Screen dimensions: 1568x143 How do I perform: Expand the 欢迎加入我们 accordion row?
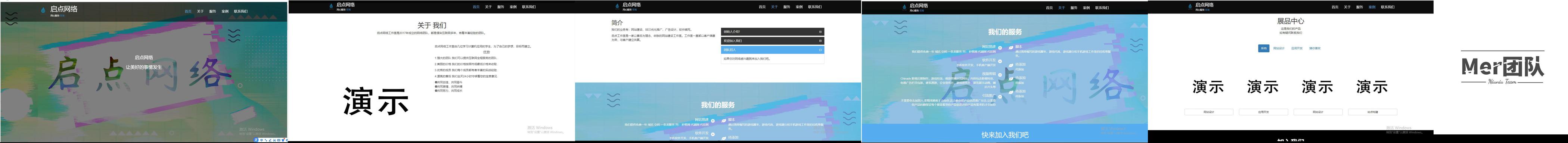click(x=773, y=41)
